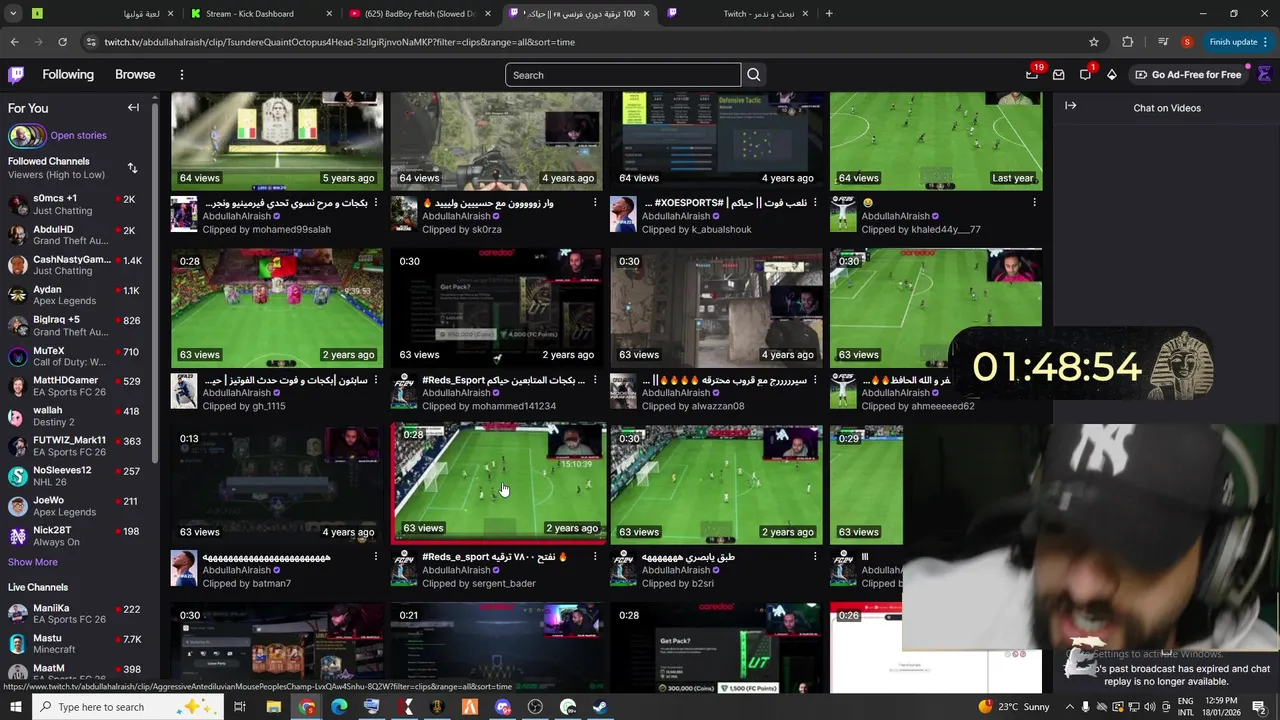Screen dimensions: 1280x720
Task: Open a new Chrome tab
Action: (829, 14)
